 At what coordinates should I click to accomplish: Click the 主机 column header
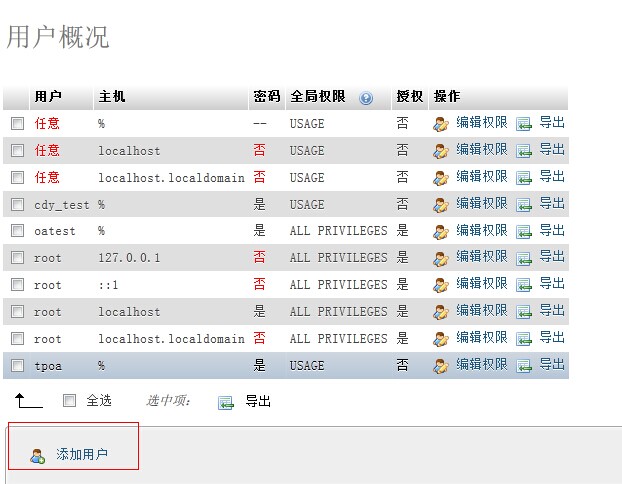tap(112, 96)
